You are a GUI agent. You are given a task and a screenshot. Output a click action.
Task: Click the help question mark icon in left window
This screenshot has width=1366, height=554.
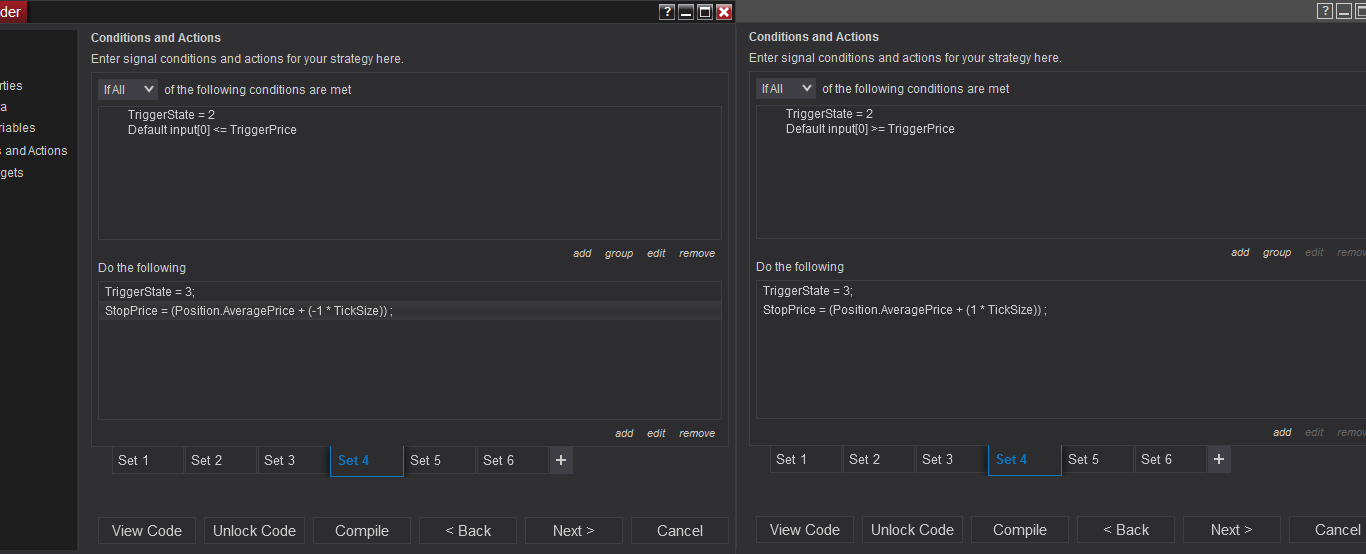(x=667, y=12)
